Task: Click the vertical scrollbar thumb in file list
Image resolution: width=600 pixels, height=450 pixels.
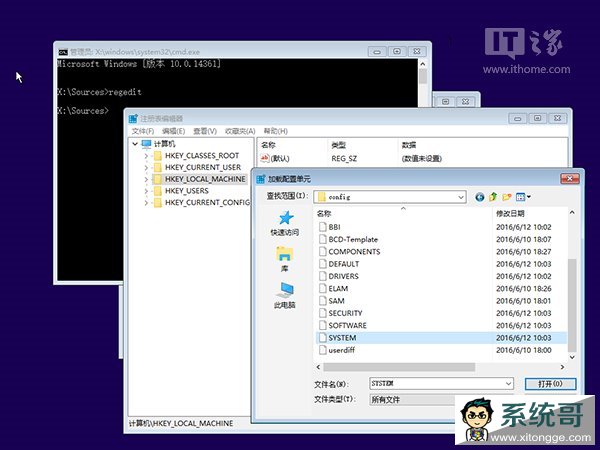Action: (572, 305)
